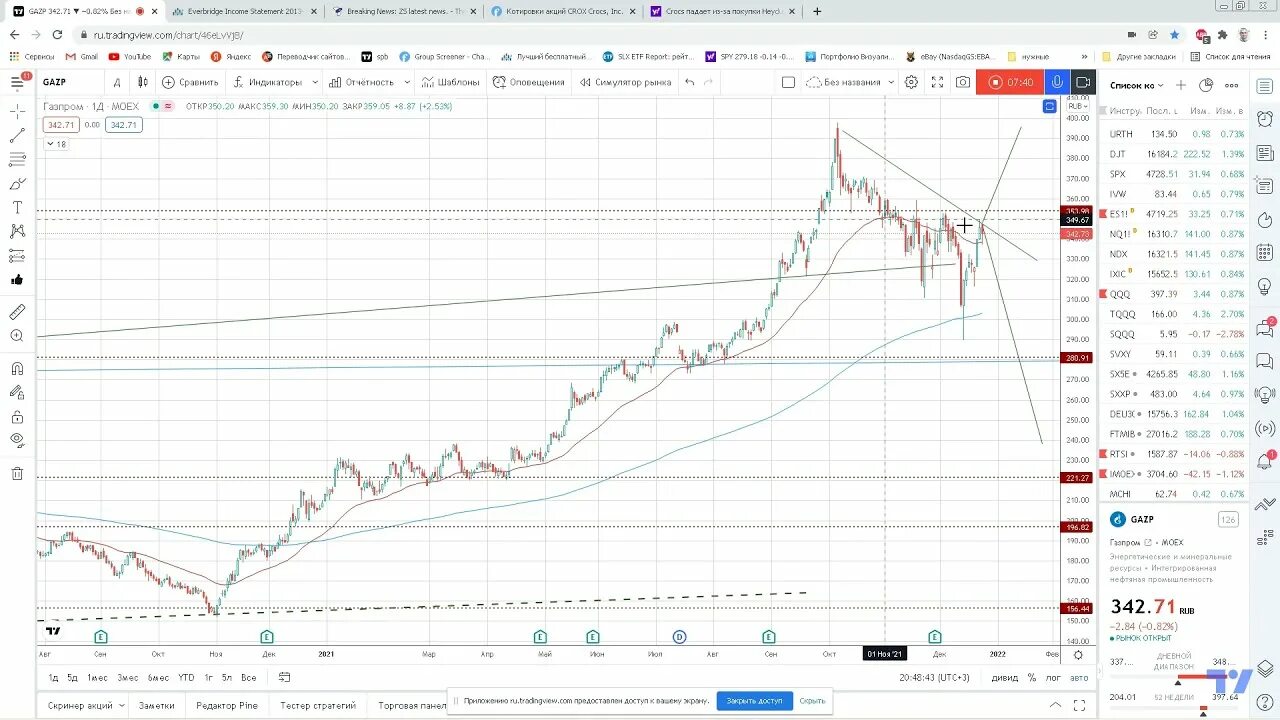
Task: Select the crosshair cursor tool
Action: click(17, 111)
